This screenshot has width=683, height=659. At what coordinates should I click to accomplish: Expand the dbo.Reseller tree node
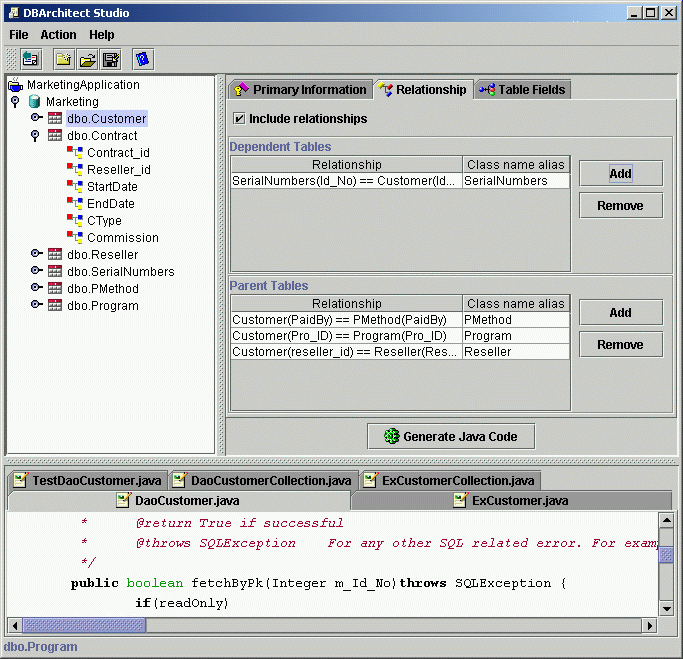(x=37, y=253)
